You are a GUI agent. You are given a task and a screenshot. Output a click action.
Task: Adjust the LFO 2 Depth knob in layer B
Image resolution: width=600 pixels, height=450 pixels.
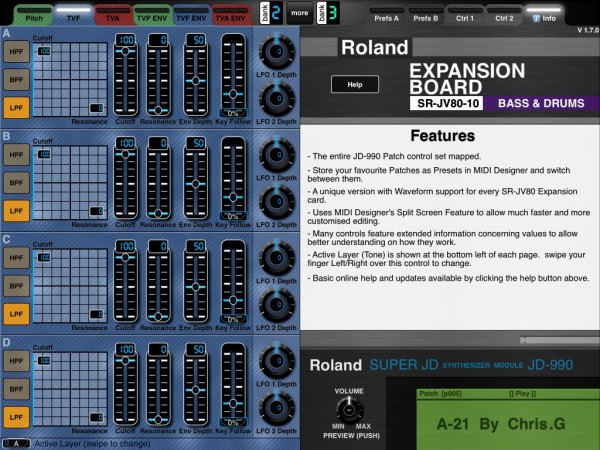point(277,202)
